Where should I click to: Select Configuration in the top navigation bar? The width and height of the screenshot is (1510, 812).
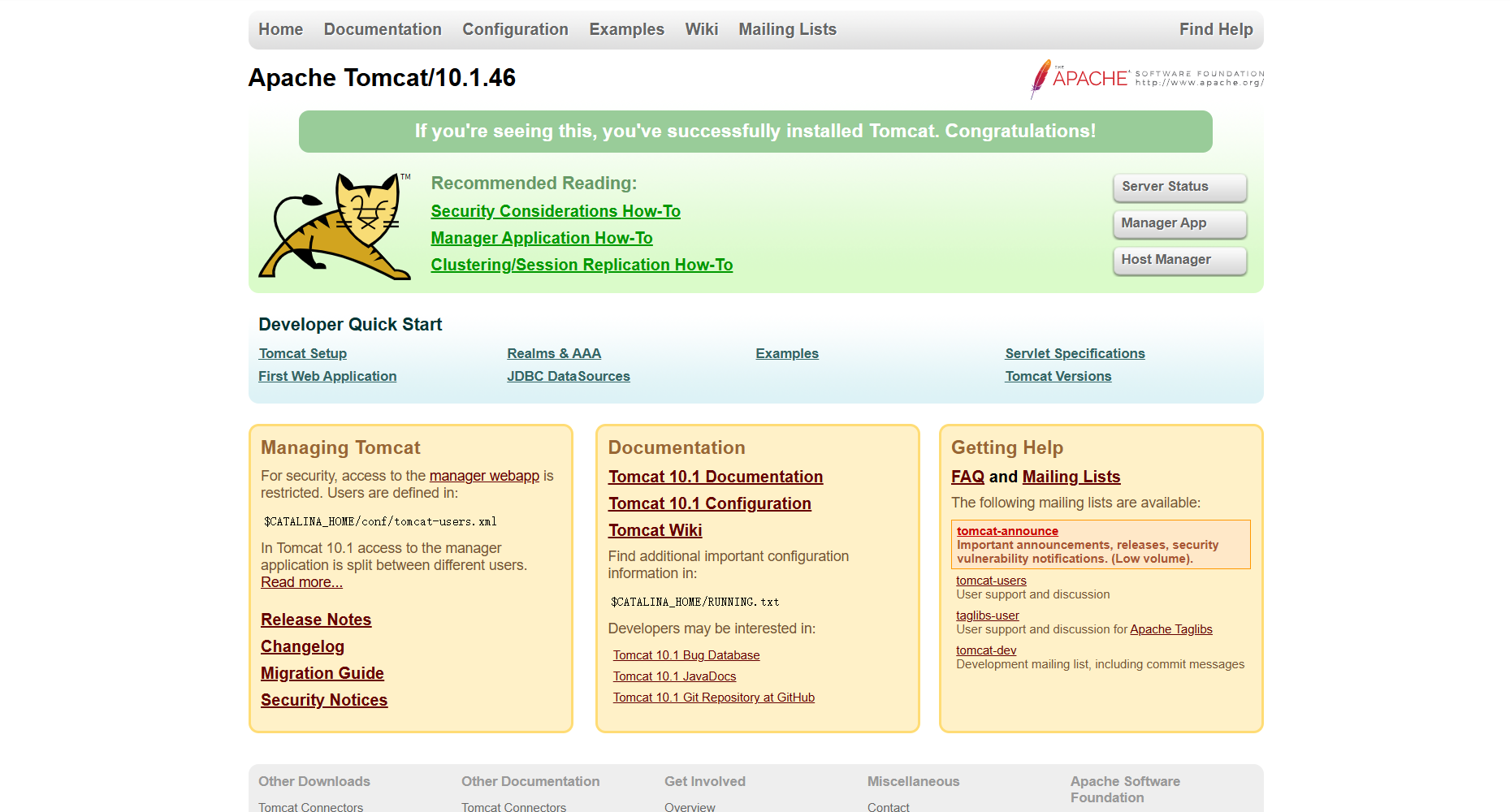515,30
